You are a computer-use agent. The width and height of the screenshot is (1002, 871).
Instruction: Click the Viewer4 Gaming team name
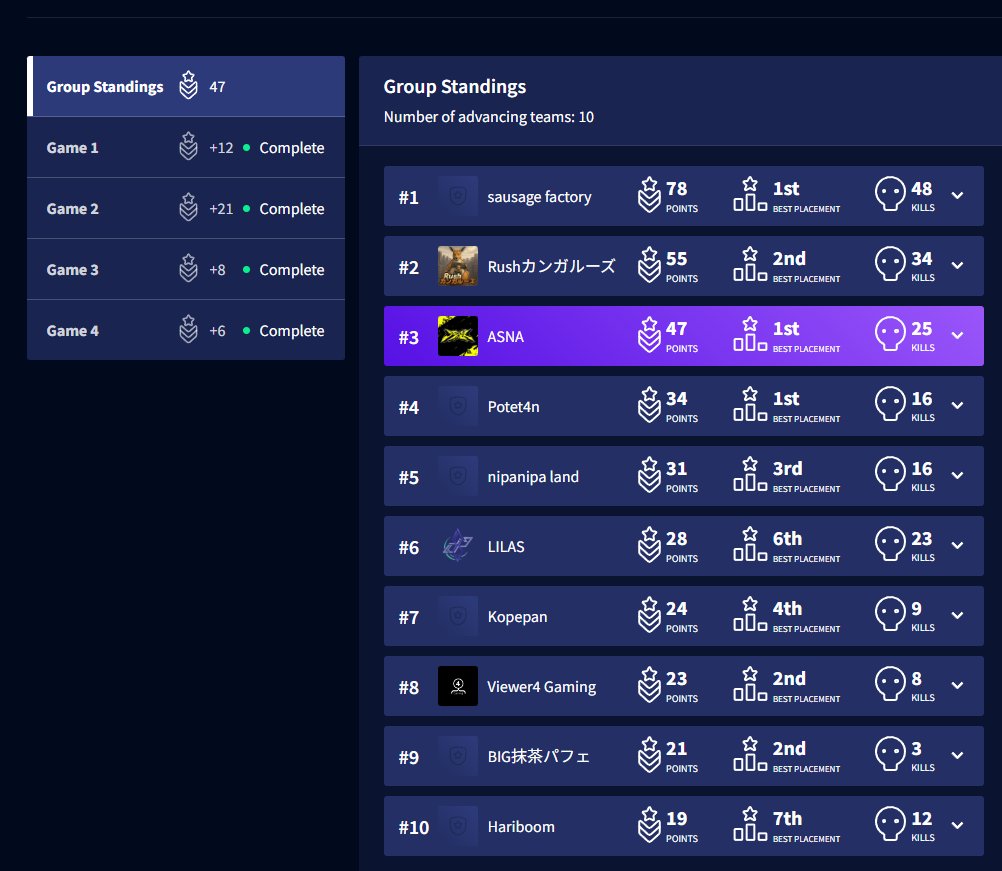point(541,687)
